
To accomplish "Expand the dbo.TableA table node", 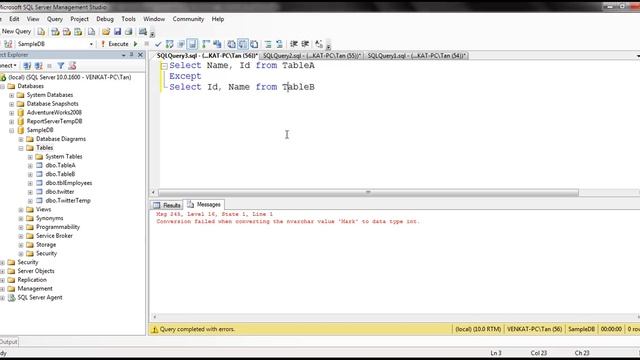I will tap(30, 166).
